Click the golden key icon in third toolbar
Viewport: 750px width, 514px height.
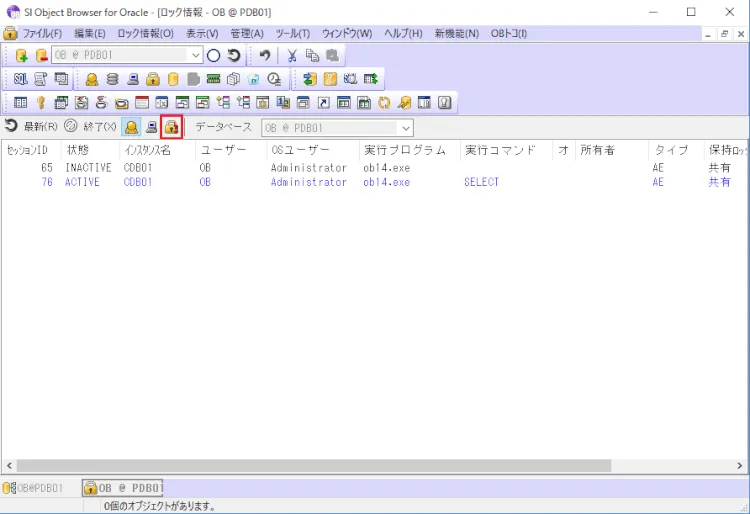pyautogui.click(x=41, y=102)
